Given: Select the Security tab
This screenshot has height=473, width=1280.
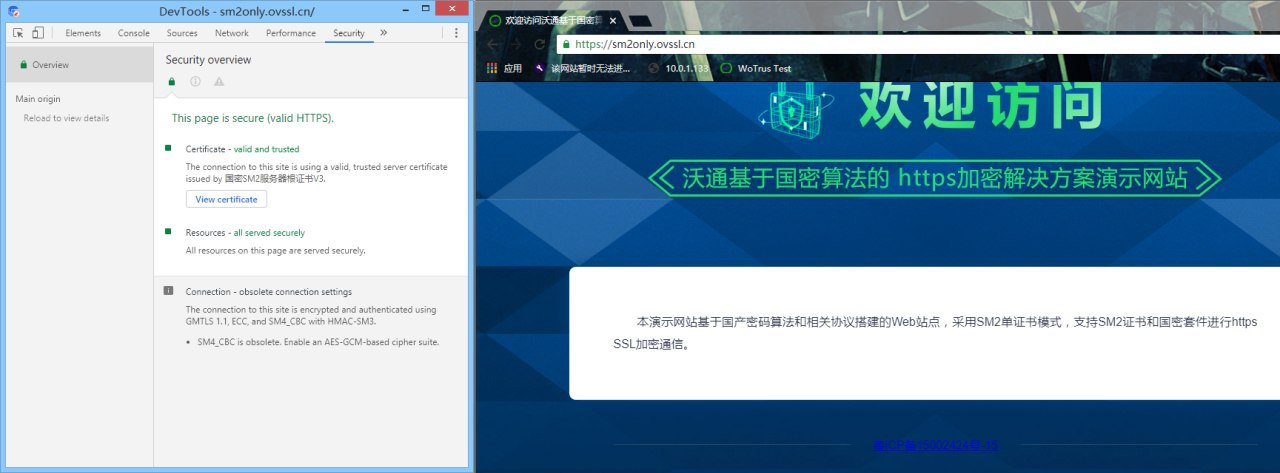Looking at the screenshot, I should (x=349, y=33).
